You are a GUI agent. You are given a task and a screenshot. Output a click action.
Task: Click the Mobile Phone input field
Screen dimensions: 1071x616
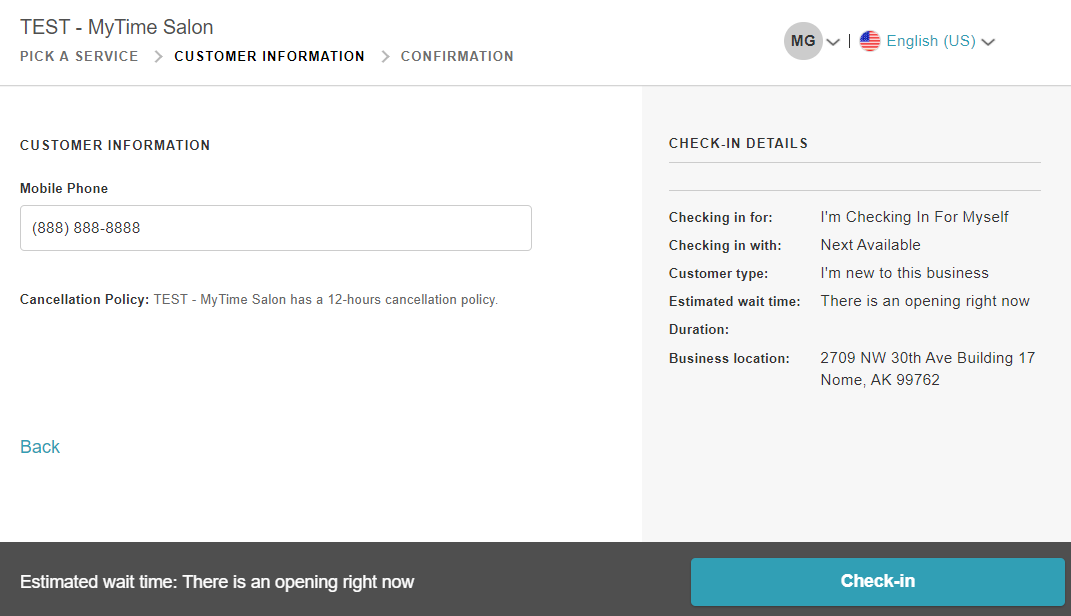click(276, 228)
